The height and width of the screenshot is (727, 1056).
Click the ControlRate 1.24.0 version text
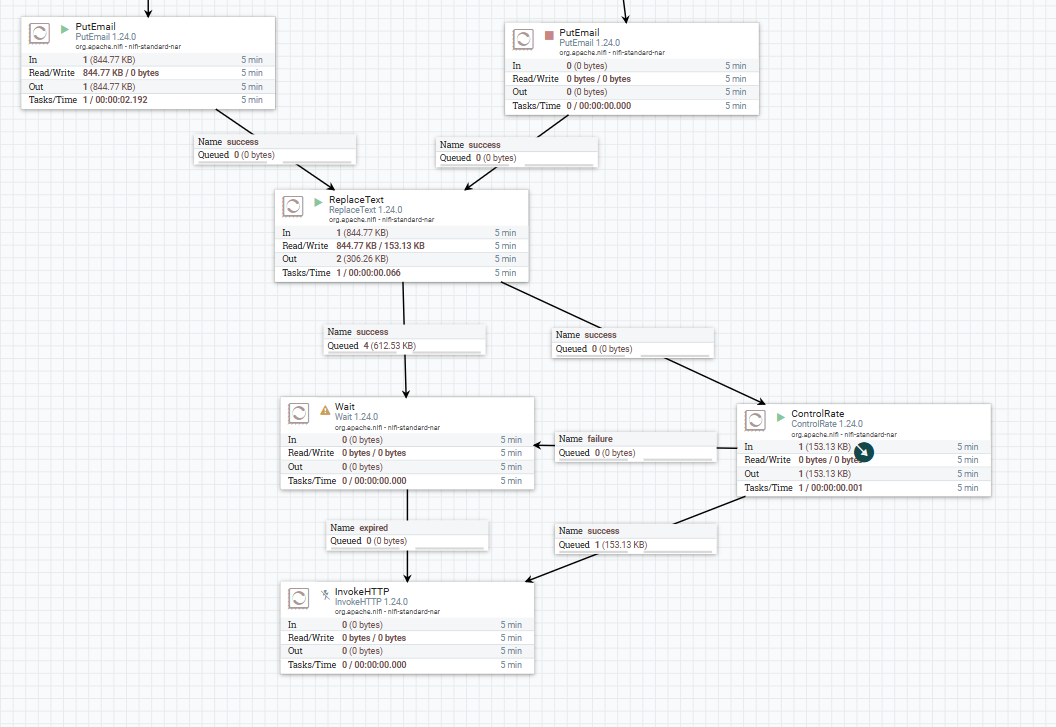827,424
